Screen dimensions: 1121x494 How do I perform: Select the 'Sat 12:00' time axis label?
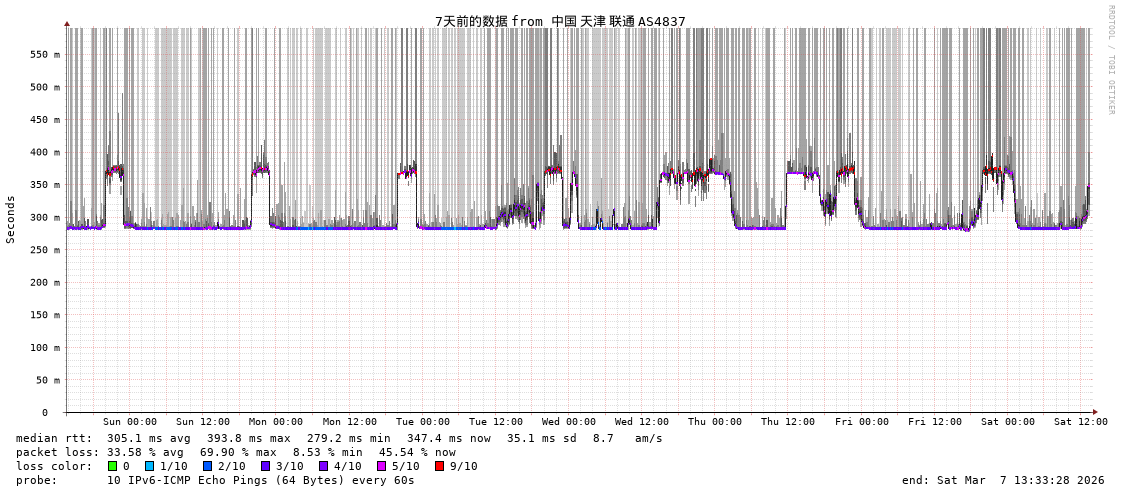click(x=1080, y=422)
